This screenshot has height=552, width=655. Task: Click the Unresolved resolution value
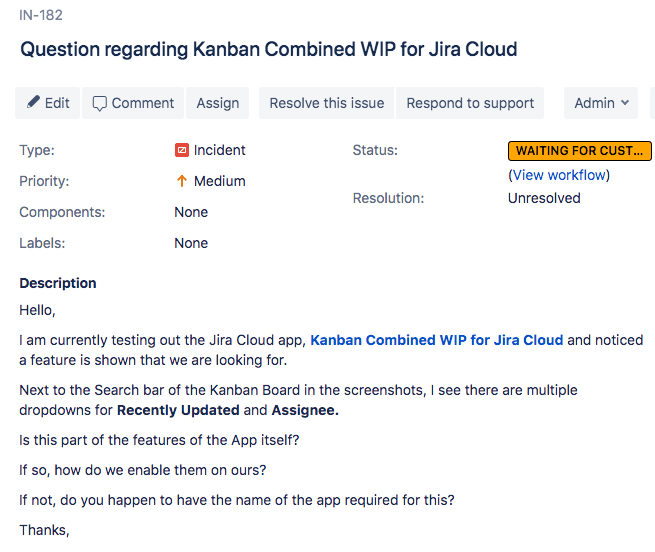(x=544, y=198)
